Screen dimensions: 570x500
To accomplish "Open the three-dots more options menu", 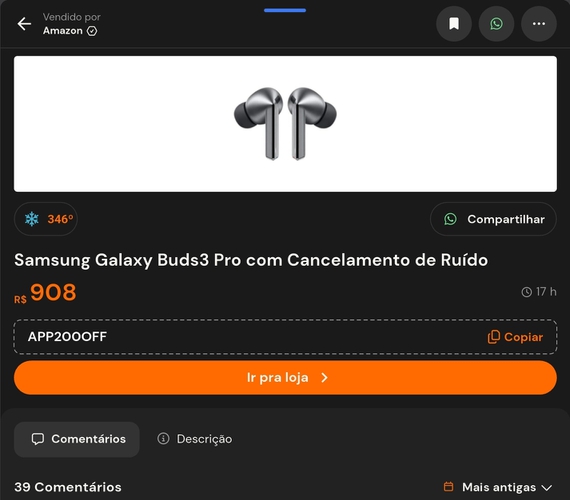I will (539, 24).
